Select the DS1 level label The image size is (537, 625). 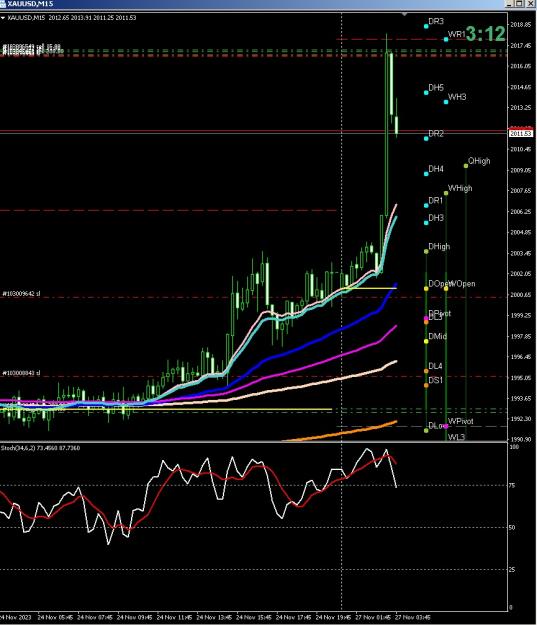[436, 380]
